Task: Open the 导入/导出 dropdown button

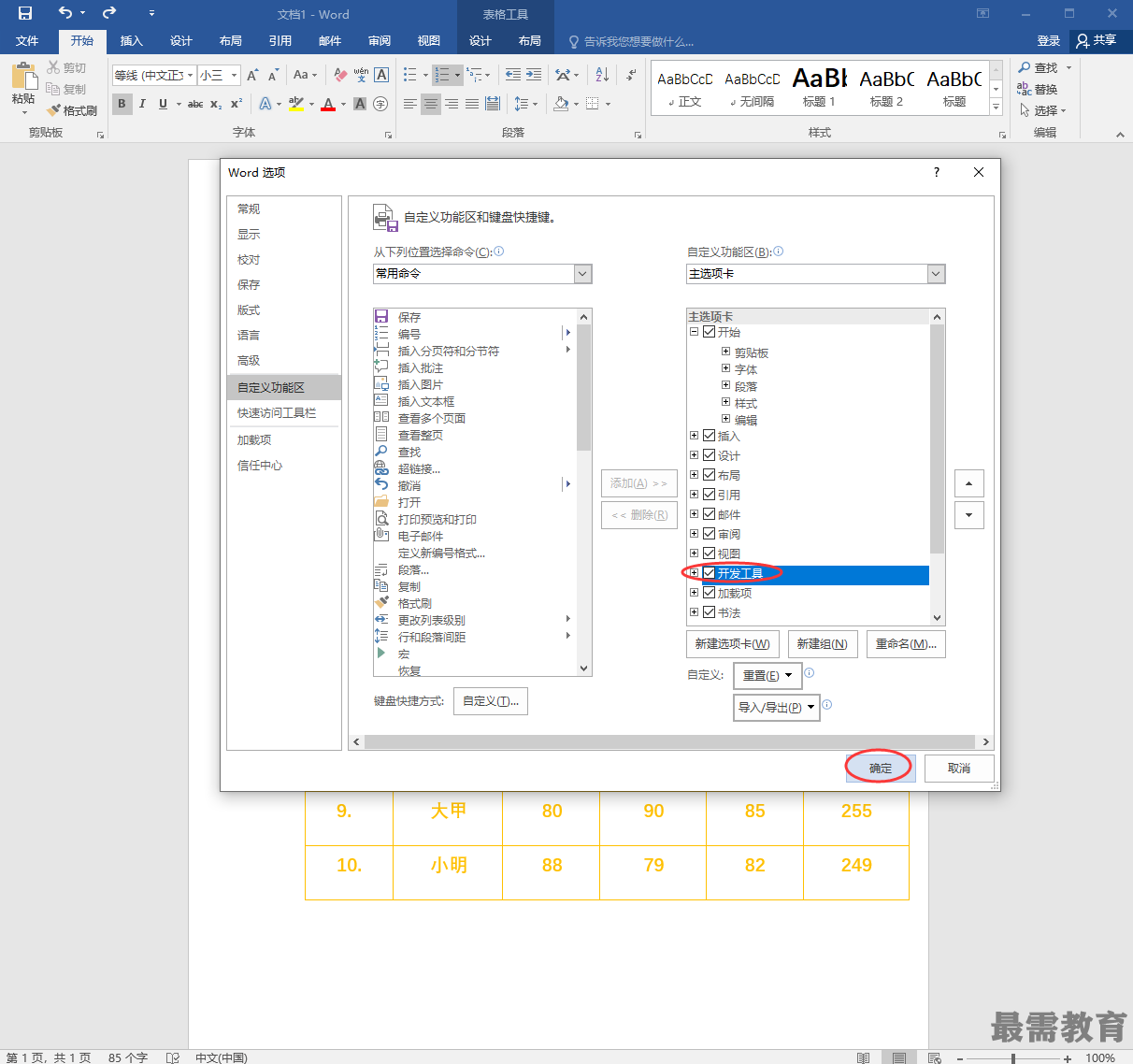Action: pos(777,708)
